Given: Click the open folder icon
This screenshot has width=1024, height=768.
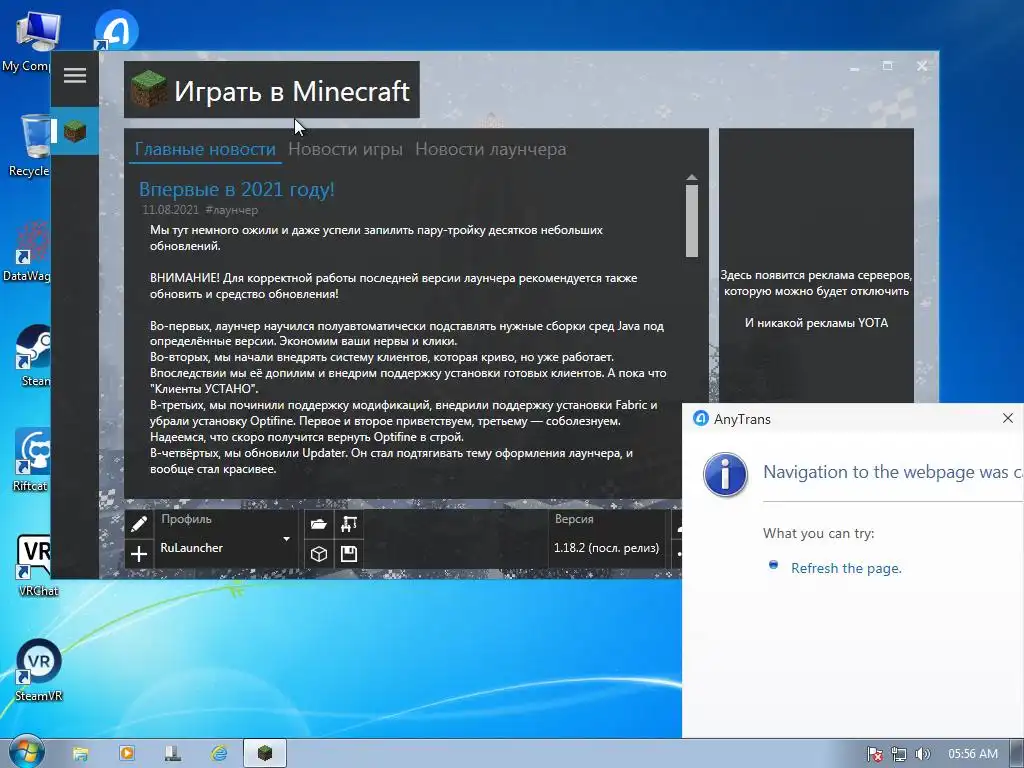Looking at the screenshot, I should click(x=319, y=524).
